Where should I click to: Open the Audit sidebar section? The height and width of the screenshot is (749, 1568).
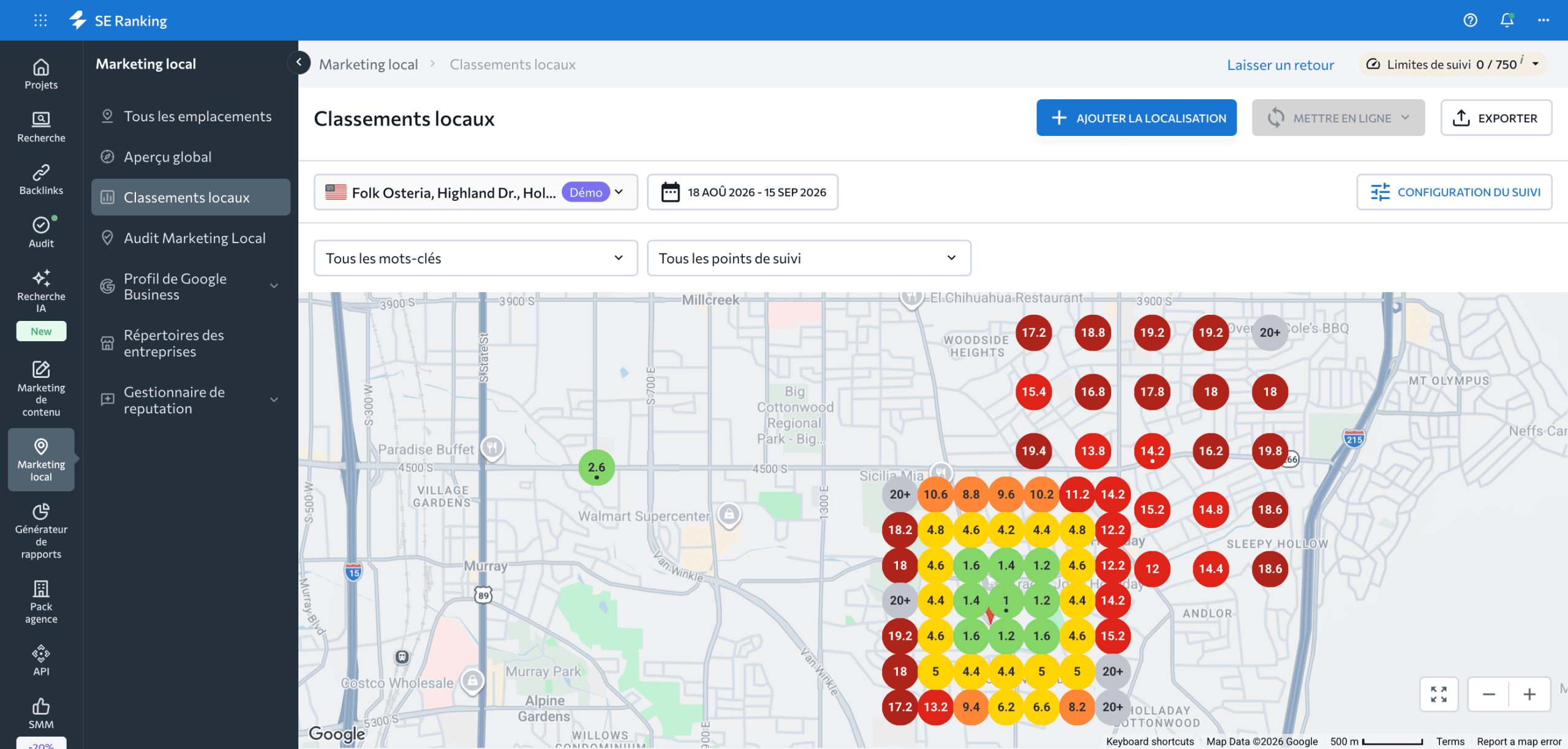coord(41,233)
